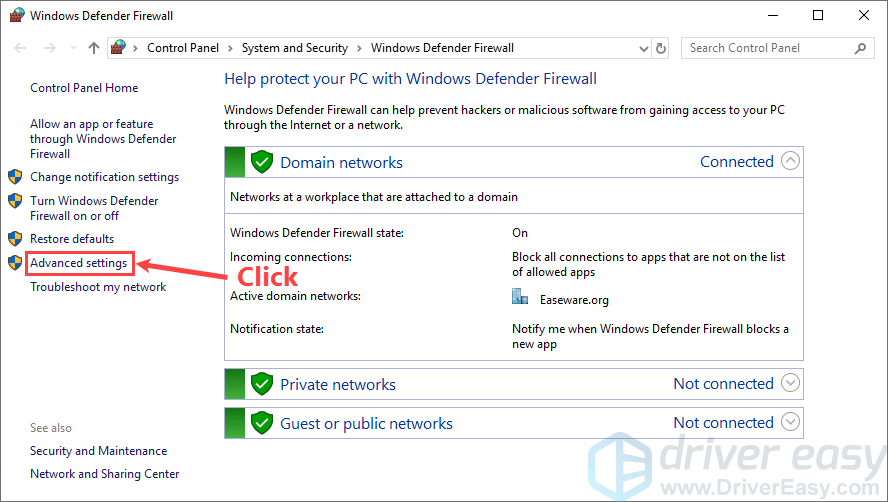The height and width of the screenshot is (502, 888).
Task: Click the search magnifier icon
Action: tap(860, 48)
